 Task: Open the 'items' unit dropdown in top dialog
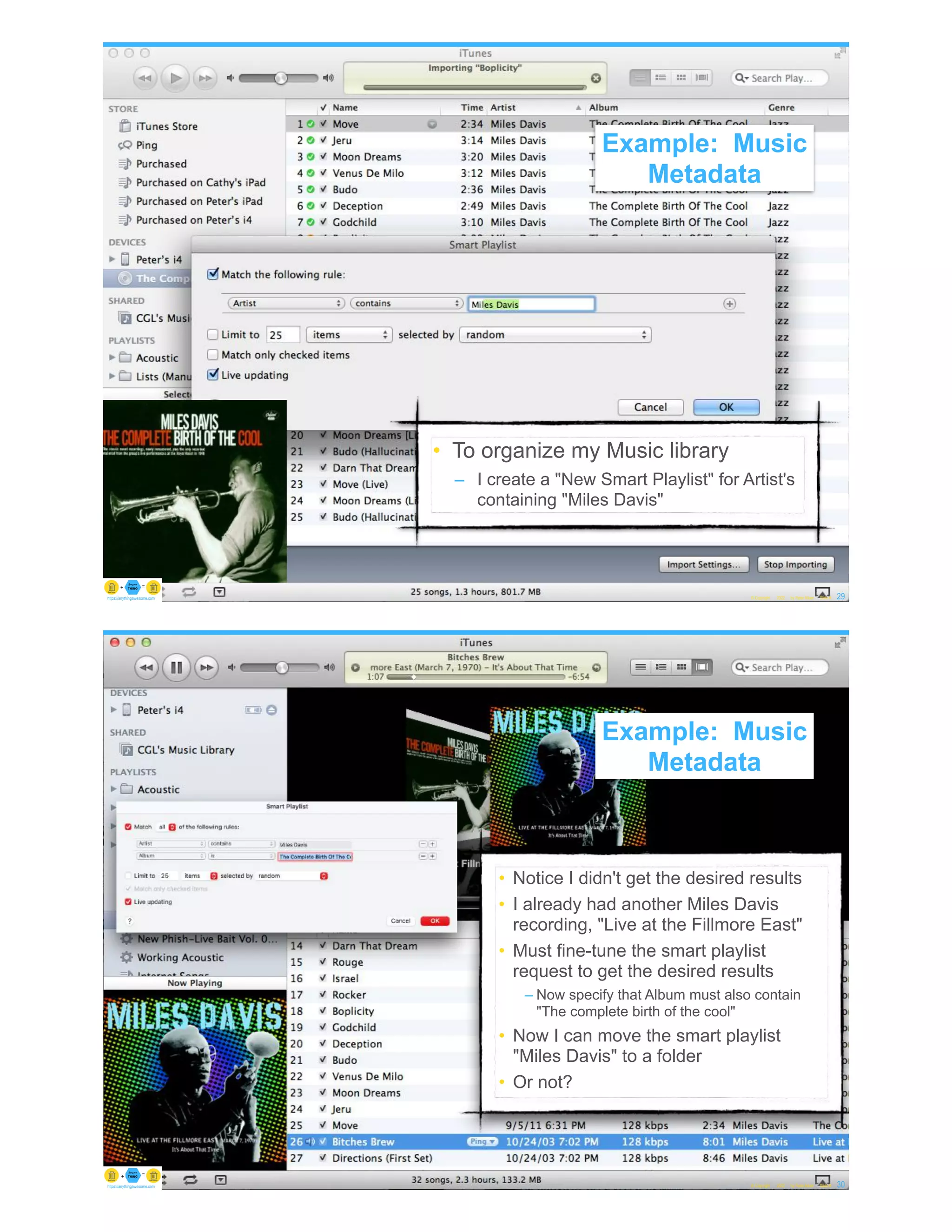pyautogui.click(x=349, y=335)
